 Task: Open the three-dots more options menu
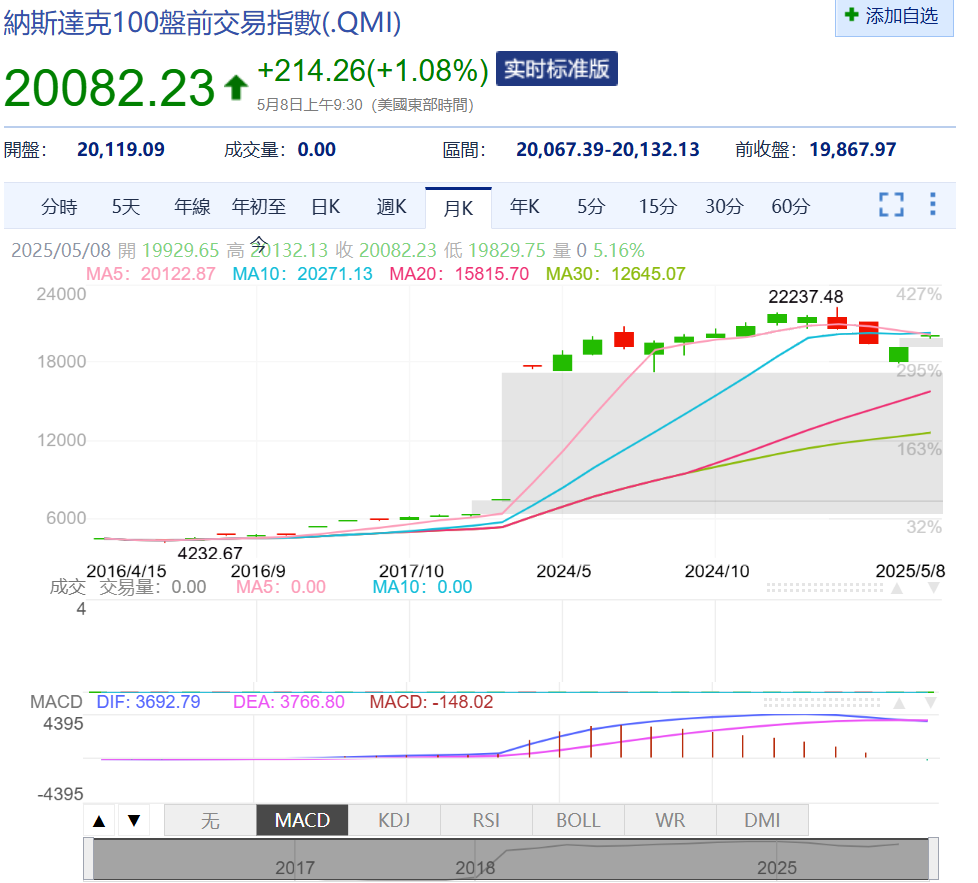(932, 205)
